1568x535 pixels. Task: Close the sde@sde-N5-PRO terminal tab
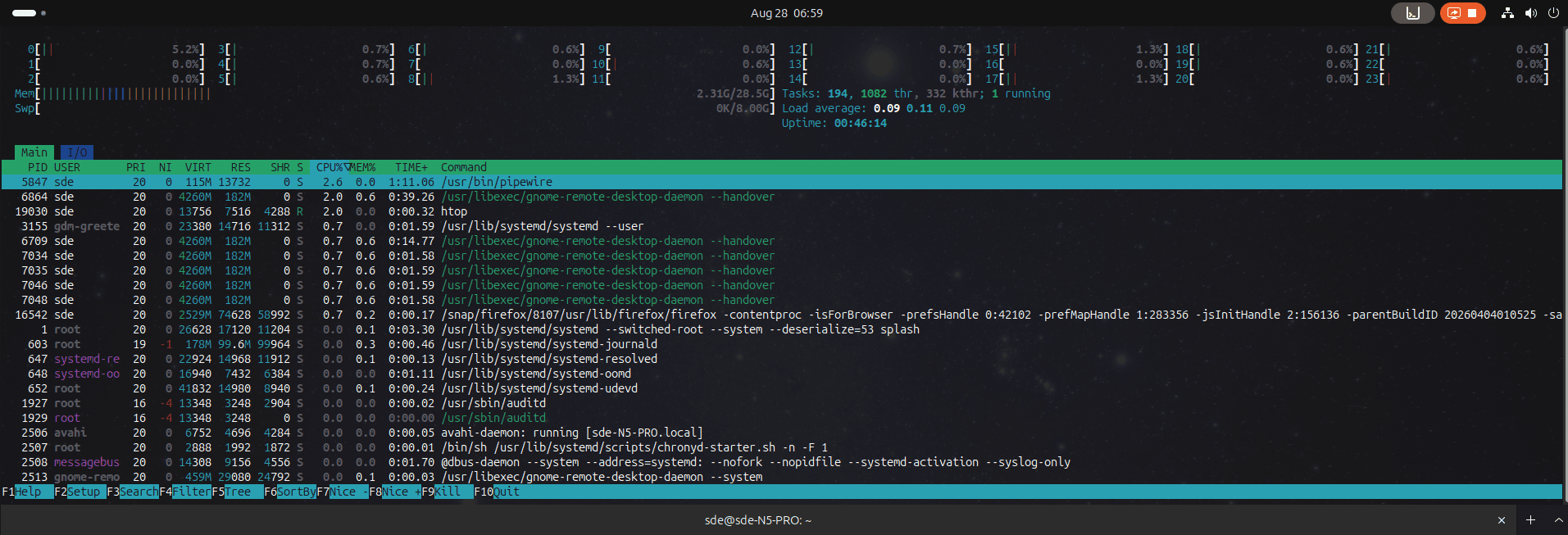click(1502, 520)
